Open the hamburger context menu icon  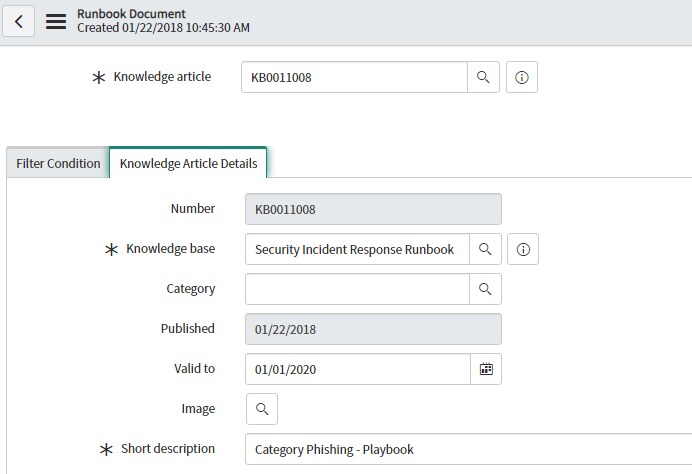tap(56, 21)
